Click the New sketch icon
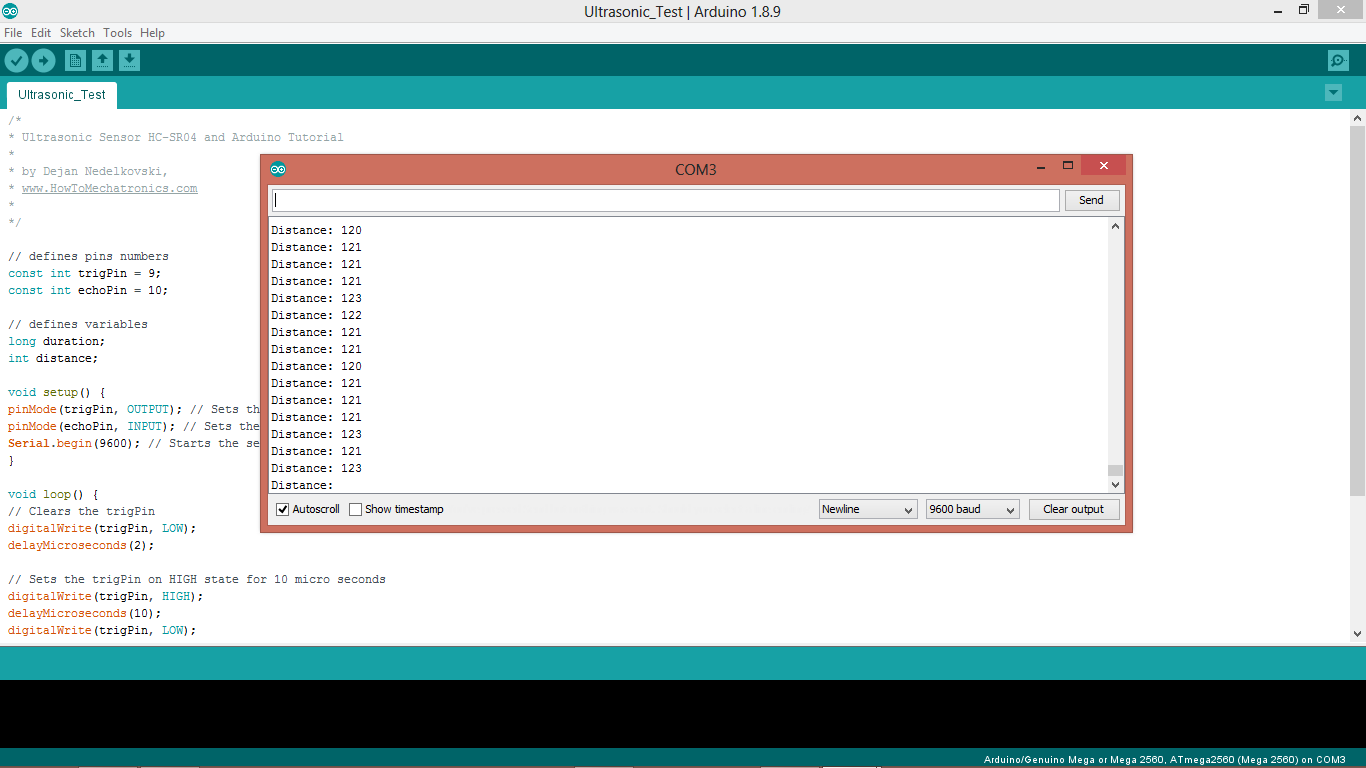This screenshot has height=768, width=1366. [75, 60]
